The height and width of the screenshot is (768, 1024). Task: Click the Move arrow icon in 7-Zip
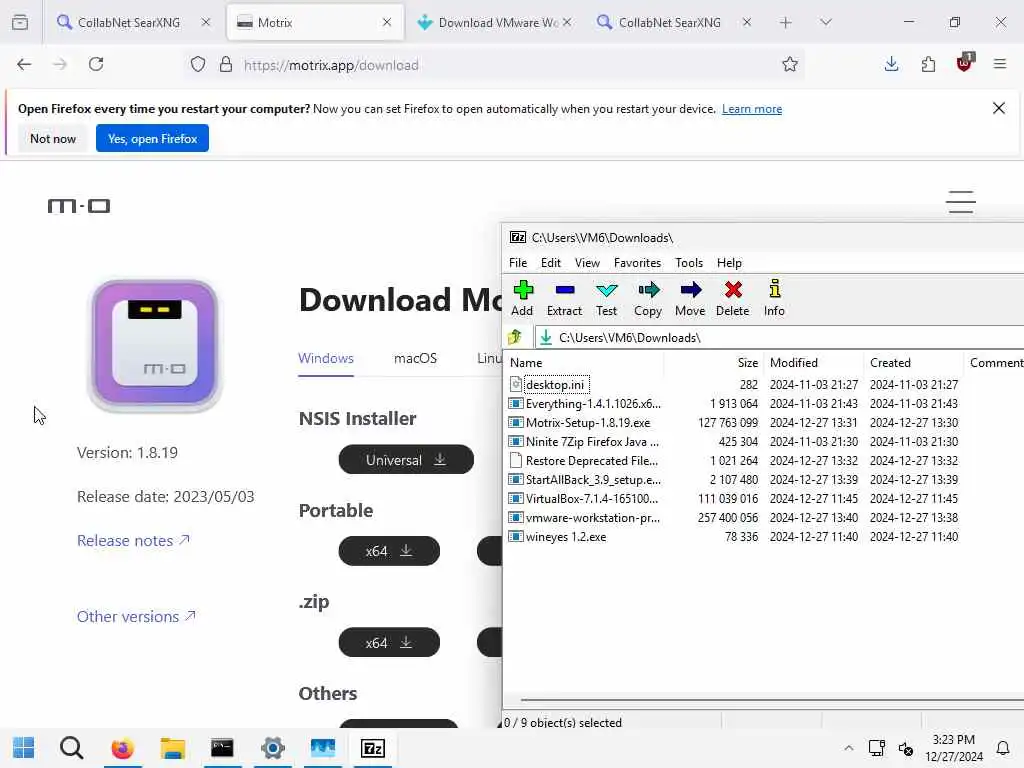(690, 298)
